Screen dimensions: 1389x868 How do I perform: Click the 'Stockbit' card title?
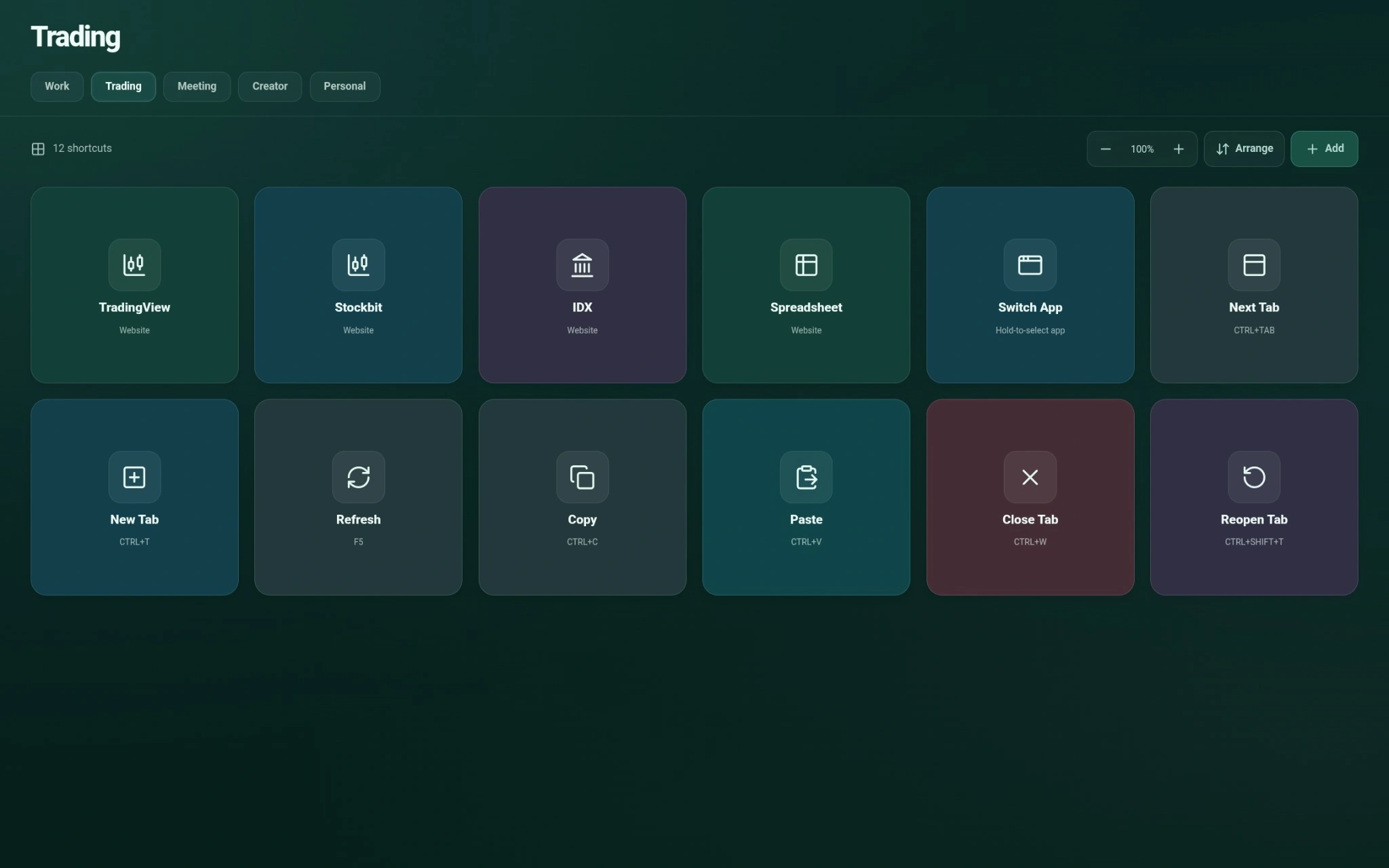[x=358, y=307]
